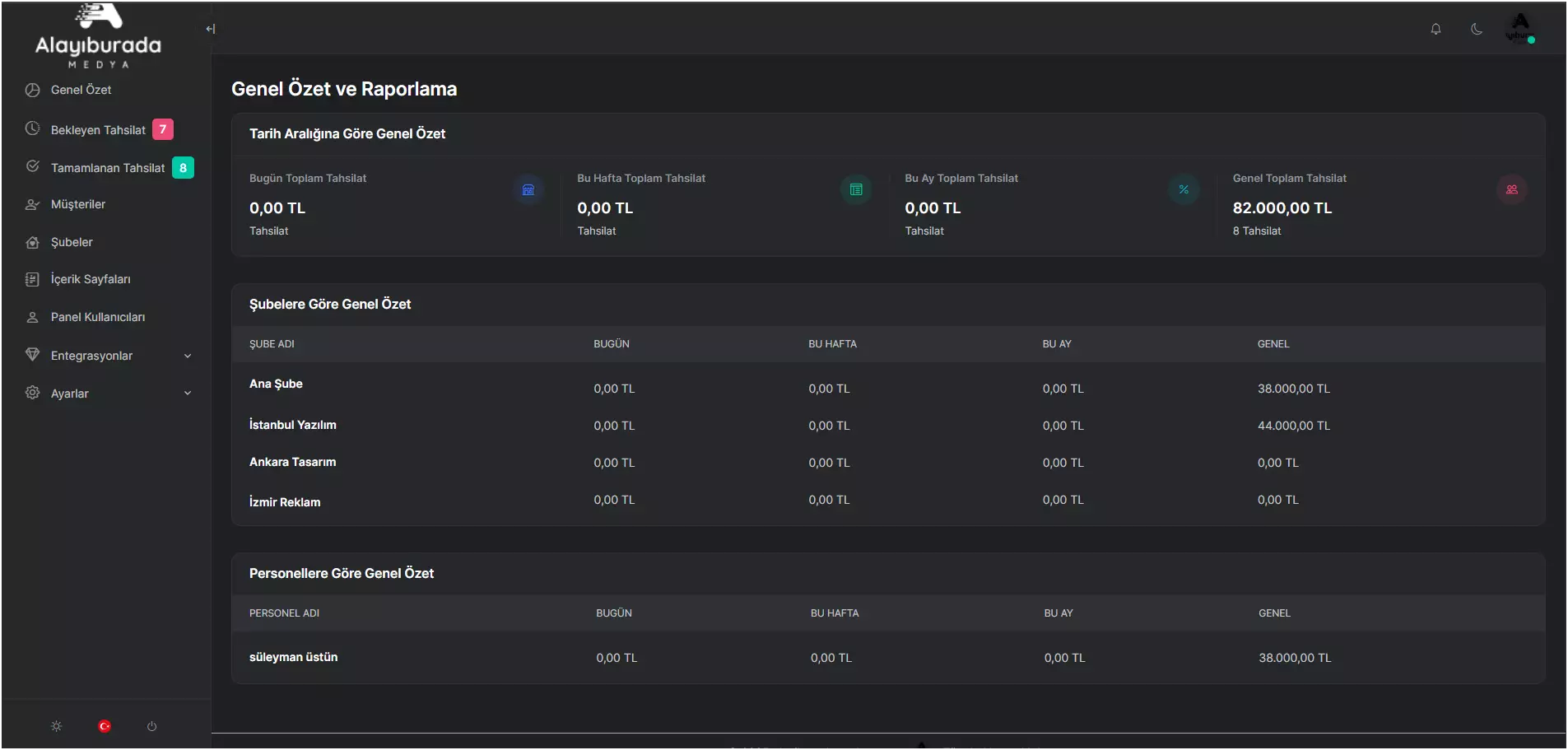Image resolution: width=1568 pixels, height=750 pixels.
Task: Open Bekleyen Tahsilat page
Action: (98, 130)
